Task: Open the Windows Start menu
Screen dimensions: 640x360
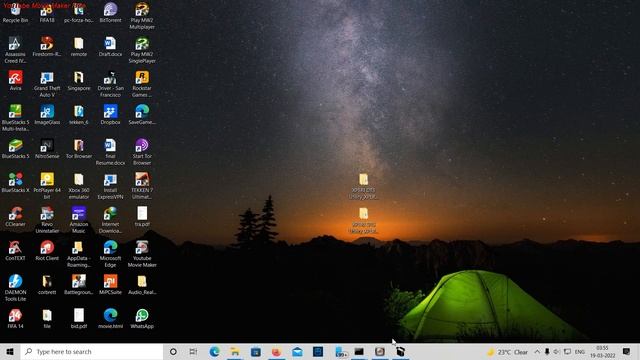Action: tap(10, 352)
